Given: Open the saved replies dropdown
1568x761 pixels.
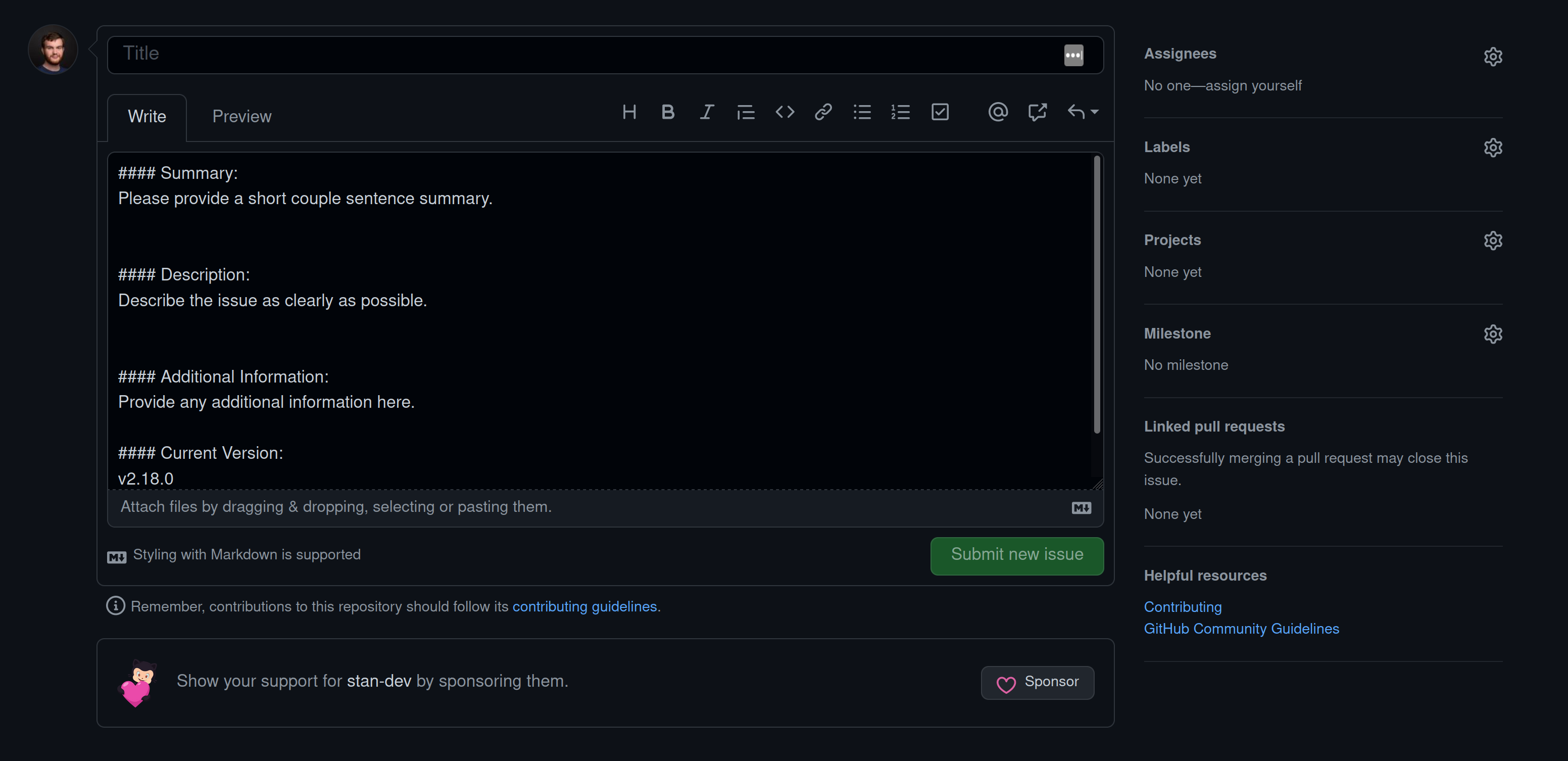Looking at the screenshot, I should pyautogui.click(x=1082, y=112).
